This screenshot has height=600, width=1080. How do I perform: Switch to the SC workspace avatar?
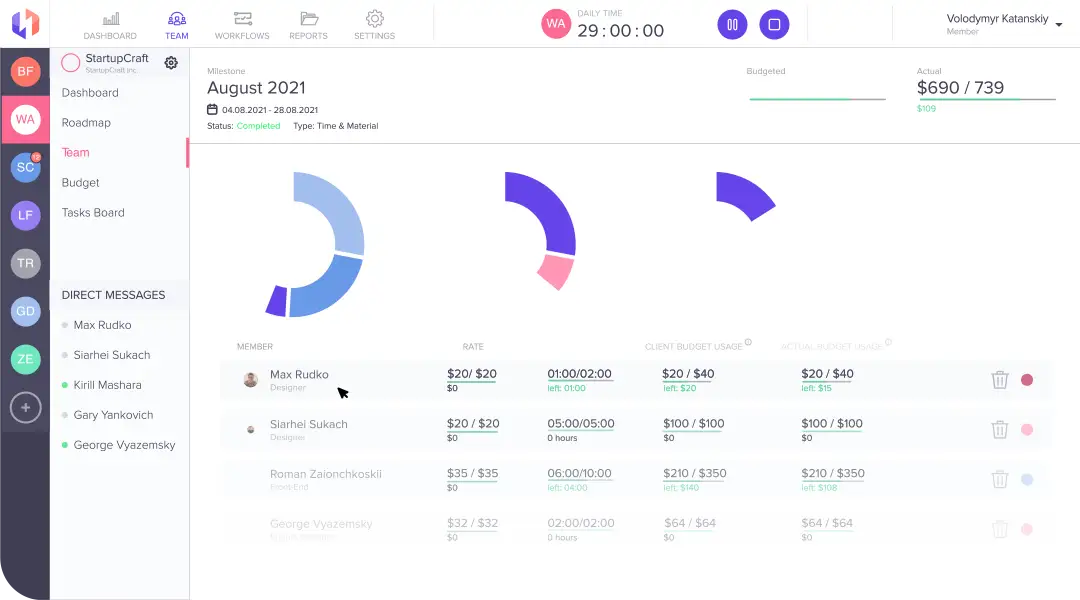pos(26,167)
